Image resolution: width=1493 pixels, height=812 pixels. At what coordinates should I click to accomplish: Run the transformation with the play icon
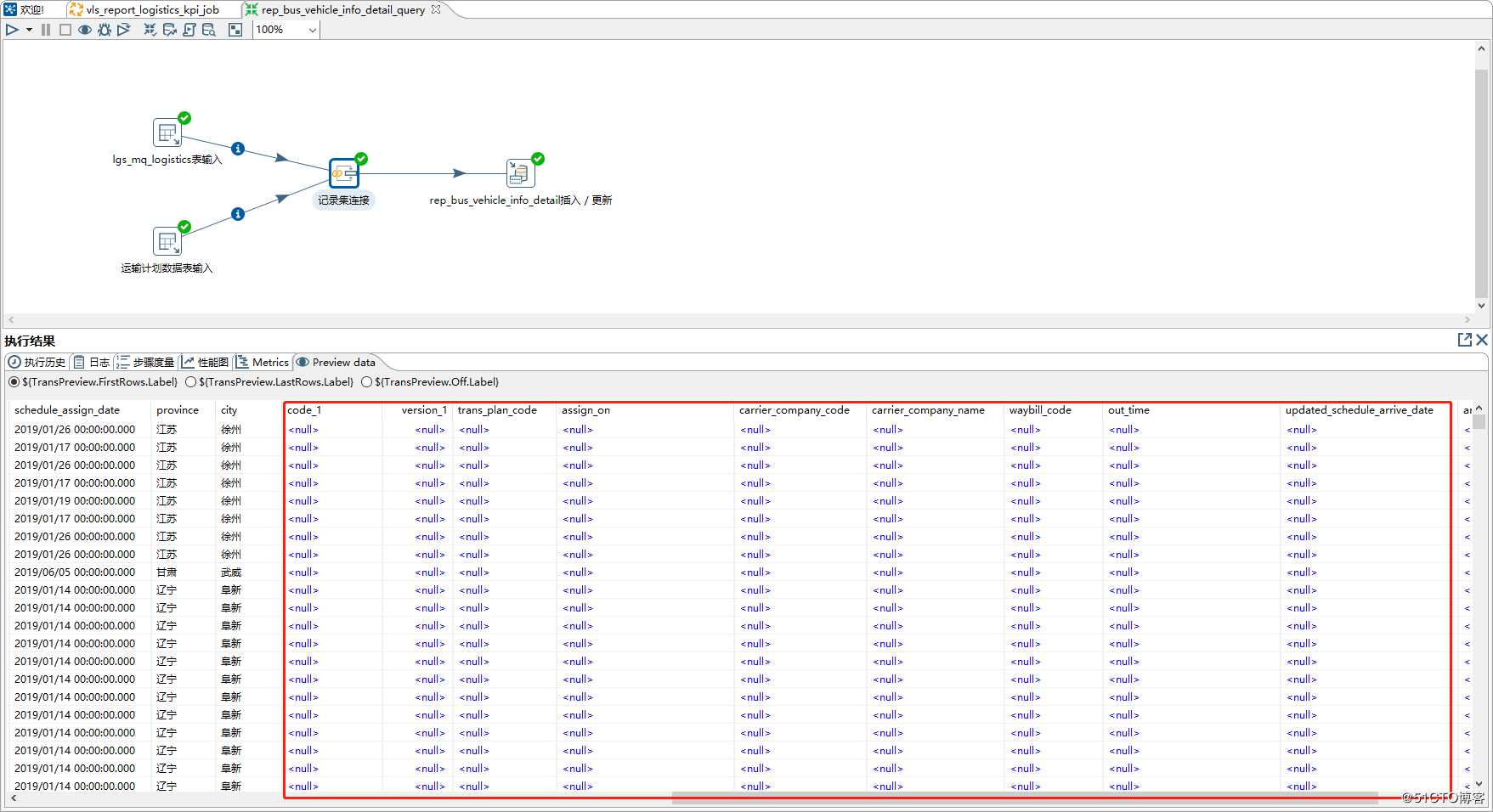pyautogui.click(x=12, y=30)
